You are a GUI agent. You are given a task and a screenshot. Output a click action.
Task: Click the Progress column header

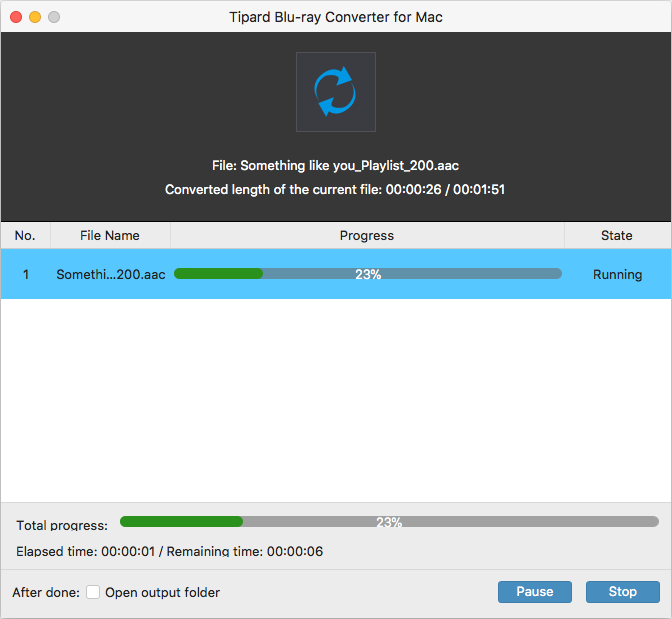(x=367, y=236)
